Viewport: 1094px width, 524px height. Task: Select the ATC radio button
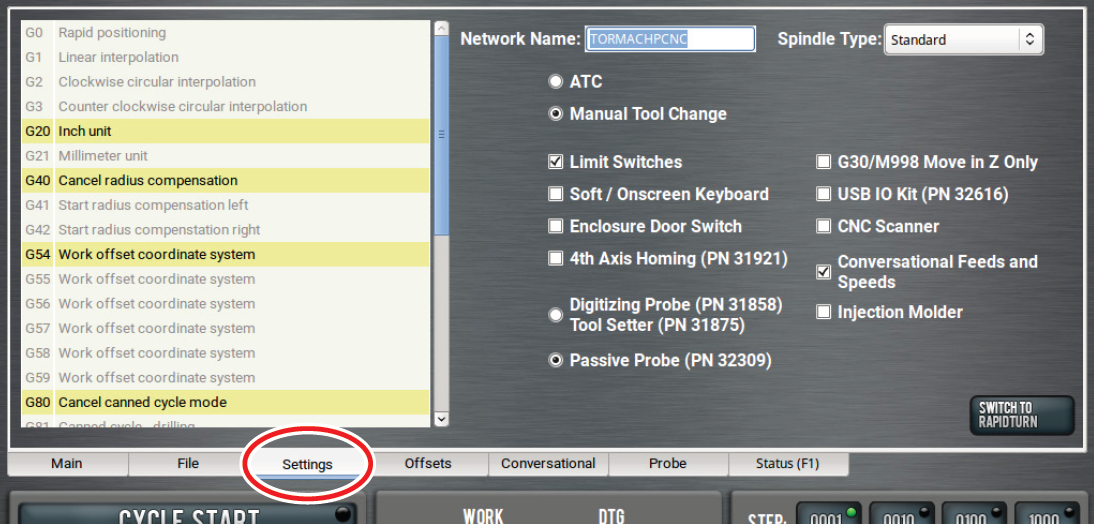(556, 82)
